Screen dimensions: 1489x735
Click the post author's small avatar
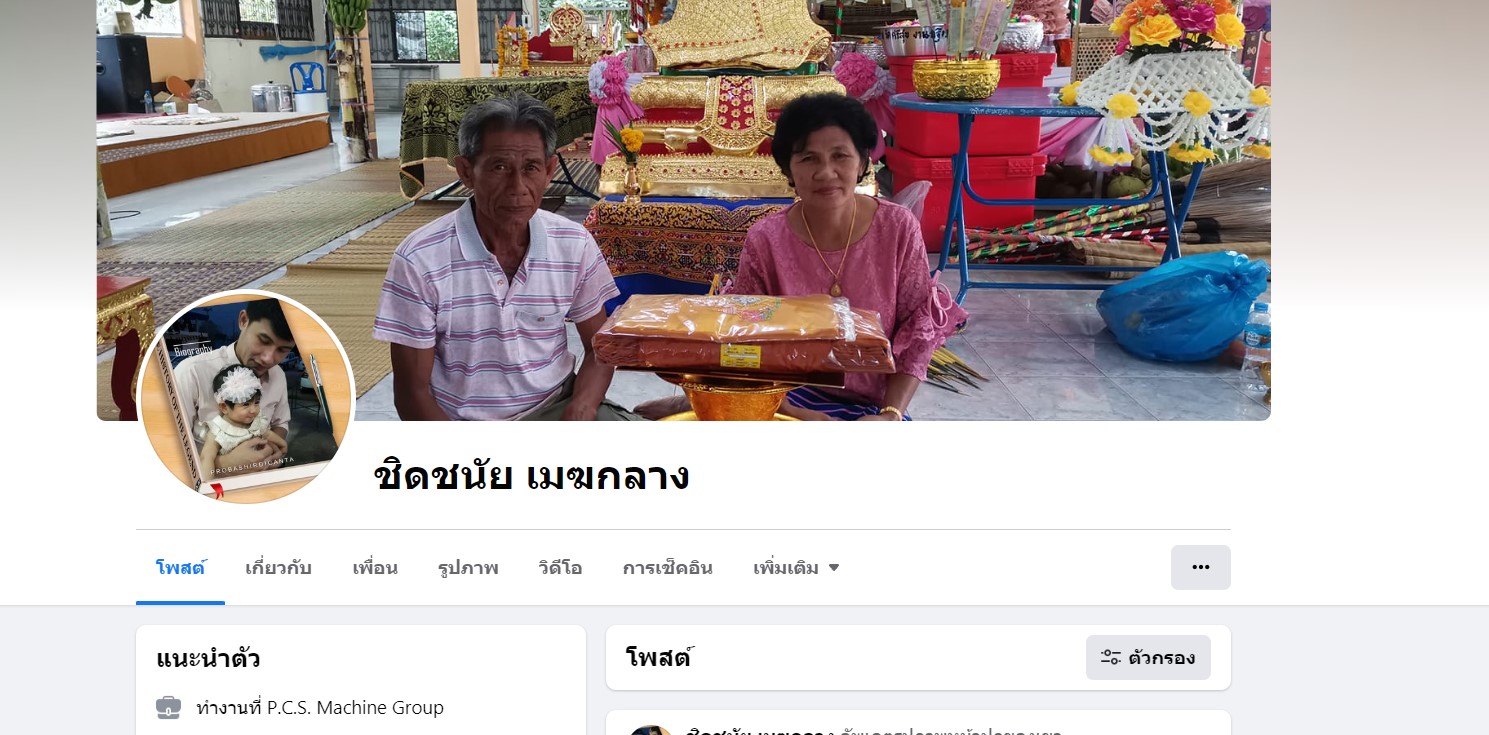pyautogui.click(x=650, y=730)
